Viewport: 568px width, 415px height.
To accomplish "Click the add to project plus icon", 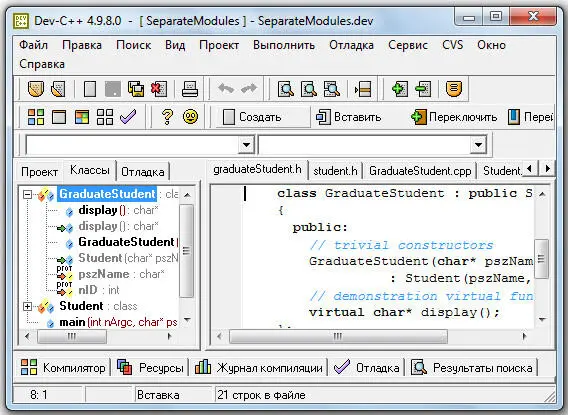I will click(x=400, y=89).
